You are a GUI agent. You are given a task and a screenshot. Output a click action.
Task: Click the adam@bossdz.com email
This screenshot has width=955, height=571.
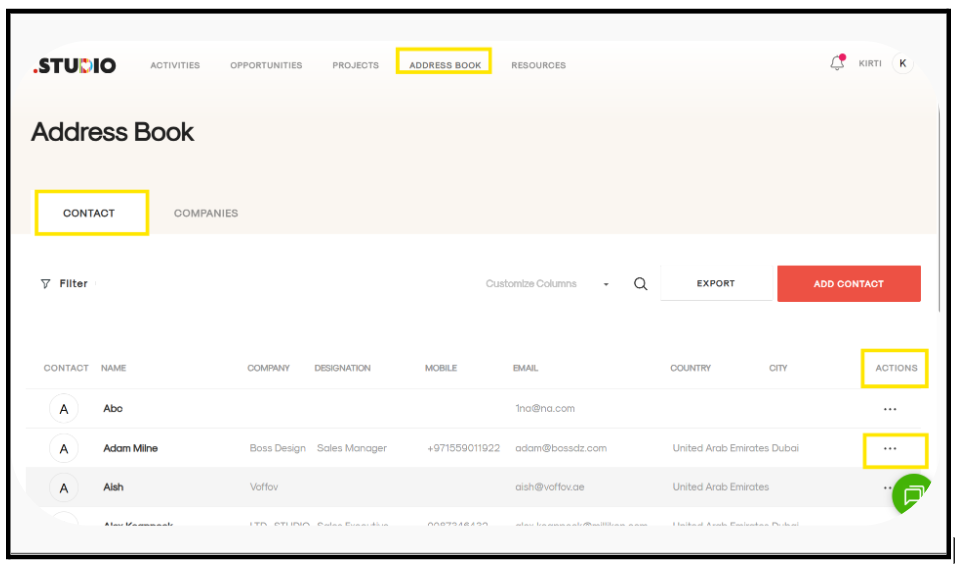tap(561, 448)
